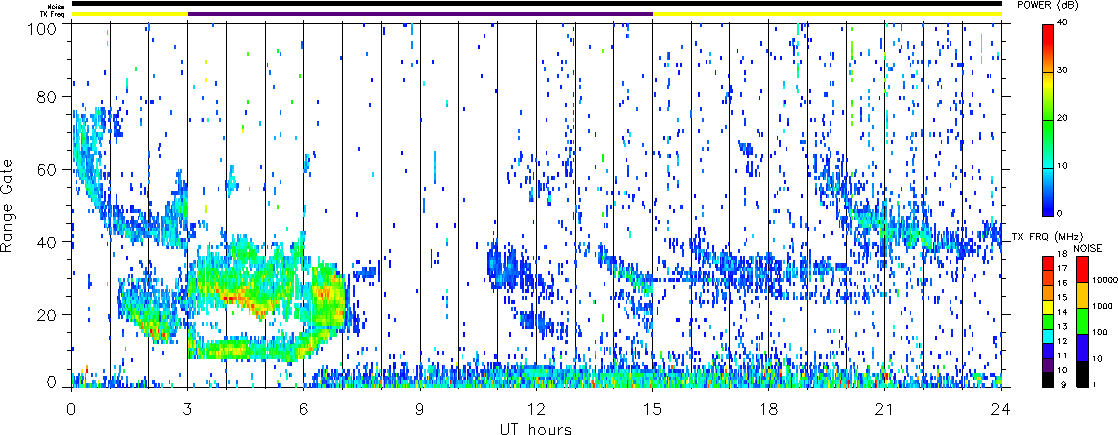Pick the red top of TX FRQ colorbar
Image resolution: width=1118 pixels, height=435 pixels.
pyautogui.click(x=1048, y=263)
